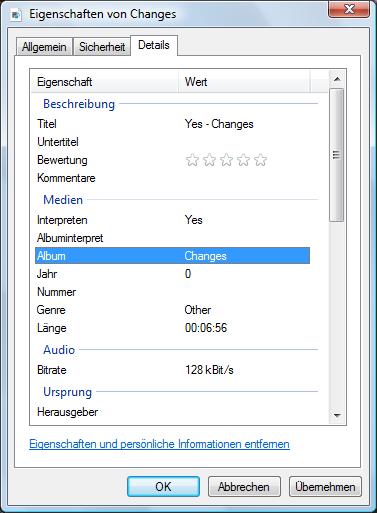Select the Details tab

point(154,45)
